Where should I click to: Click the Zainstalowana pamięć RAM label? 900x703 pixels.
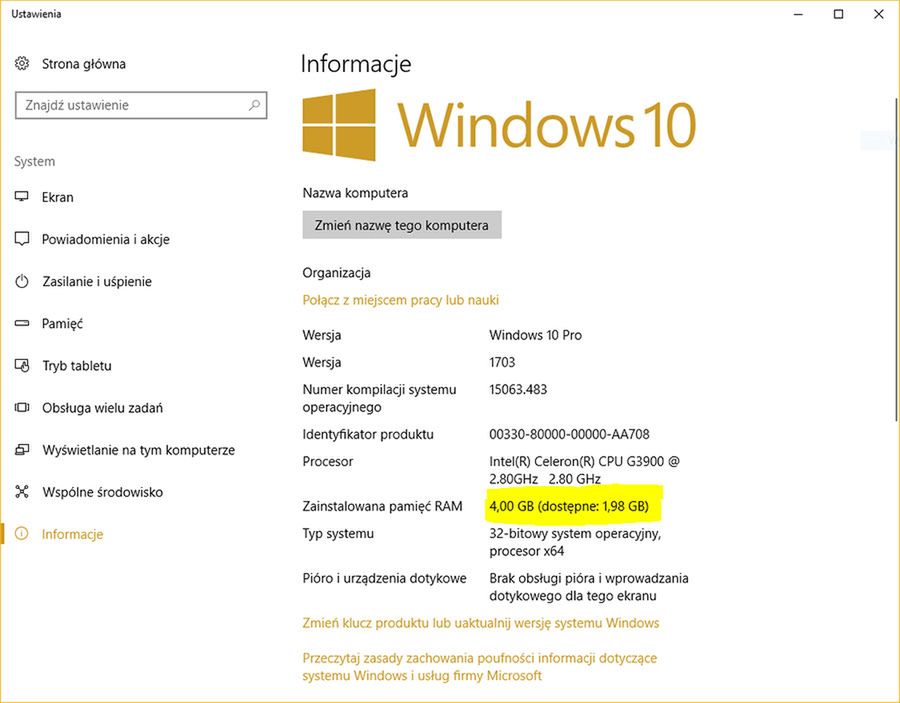[x=382, y=506]
